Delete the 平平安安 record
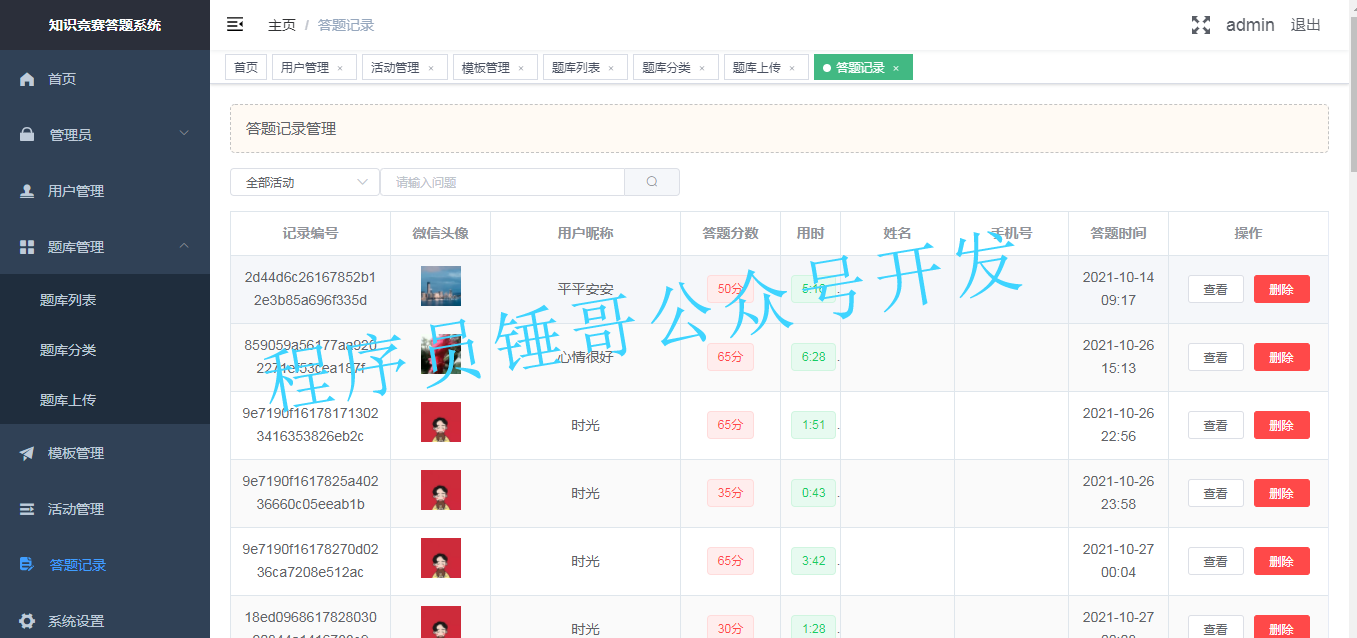The width and height of the screenshot is (1357, 638). tap(1282, 289)
